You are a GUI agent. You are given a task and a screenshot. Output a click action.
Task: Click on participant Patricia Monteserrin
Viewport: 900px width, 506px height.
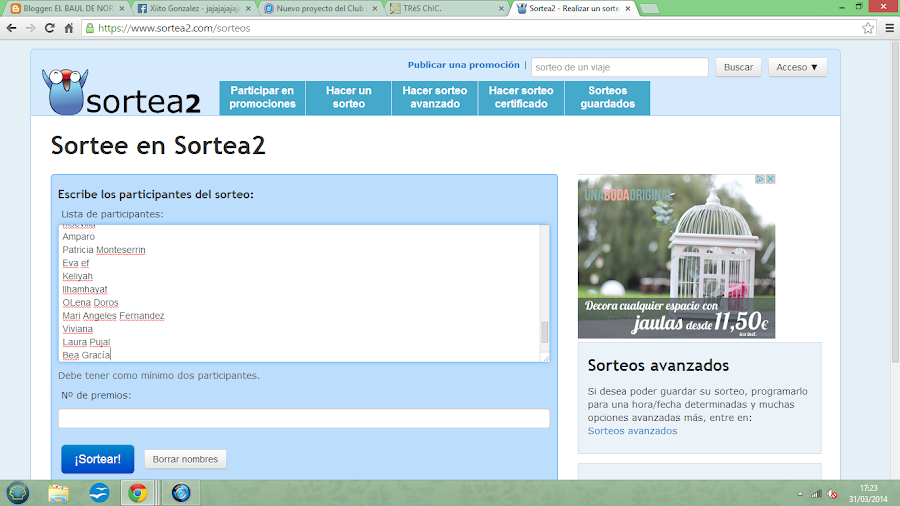(104, 250)
